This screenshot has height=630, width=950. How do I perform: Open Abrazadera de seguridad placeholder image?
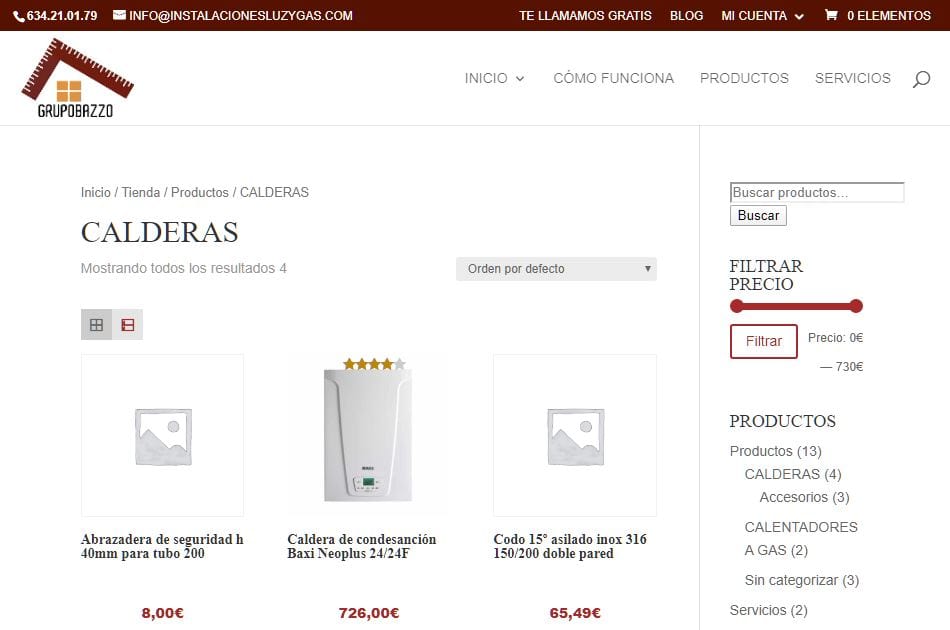pos(162,436)
